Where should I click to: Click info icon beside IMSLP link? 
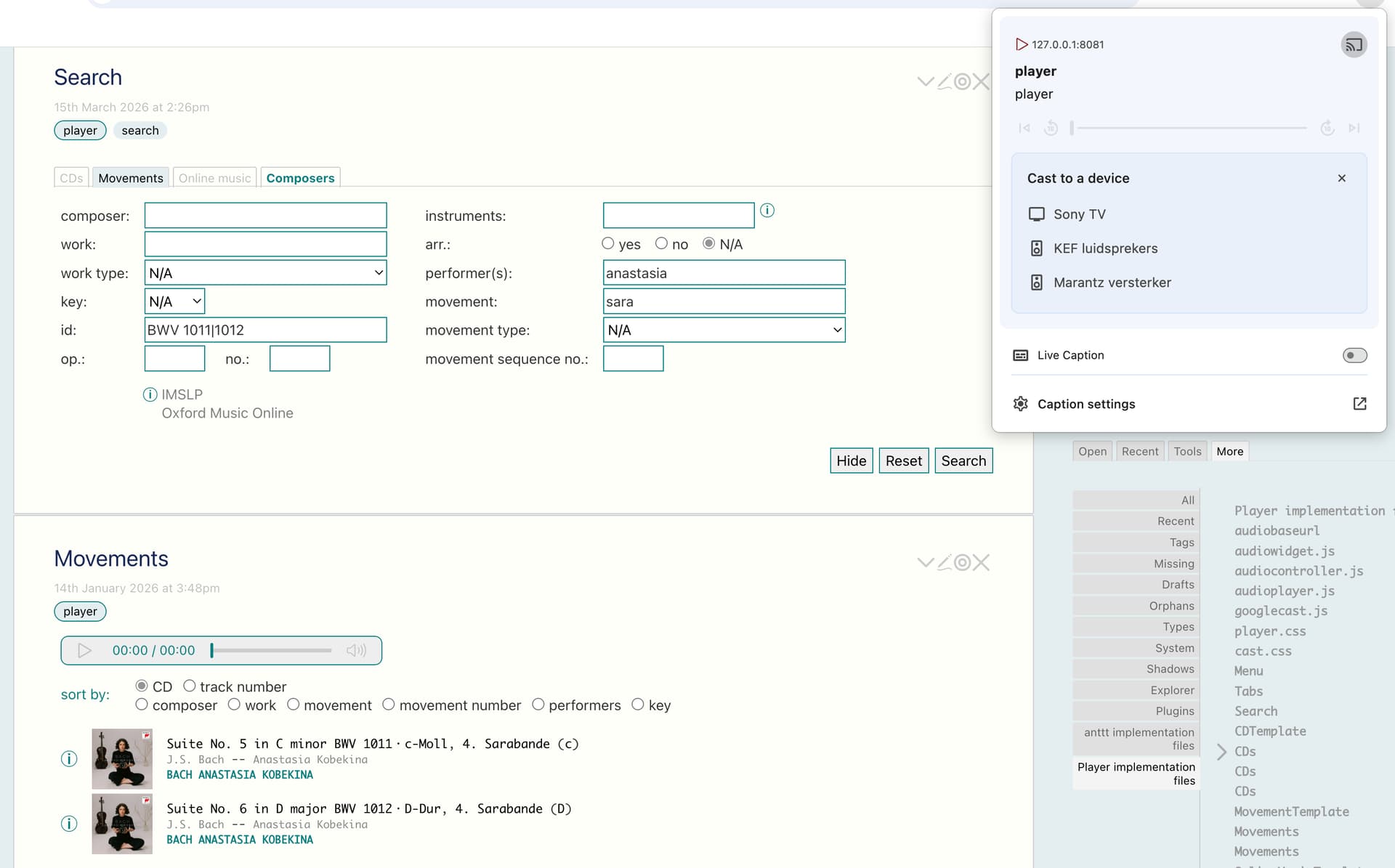click(x=150, y=394)
